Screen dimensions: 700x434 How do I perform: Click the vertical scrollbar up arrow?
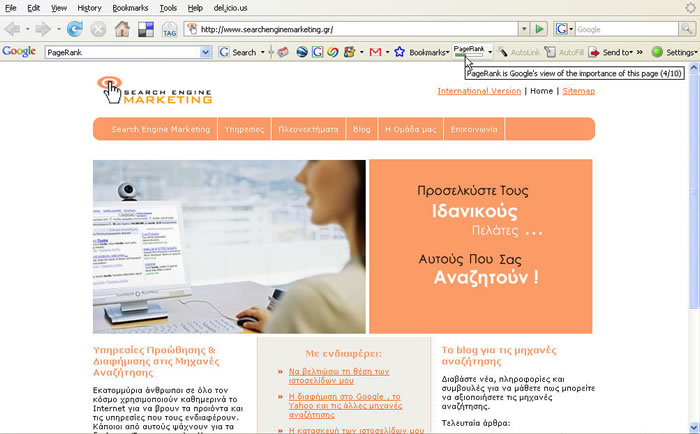(694, 68)
